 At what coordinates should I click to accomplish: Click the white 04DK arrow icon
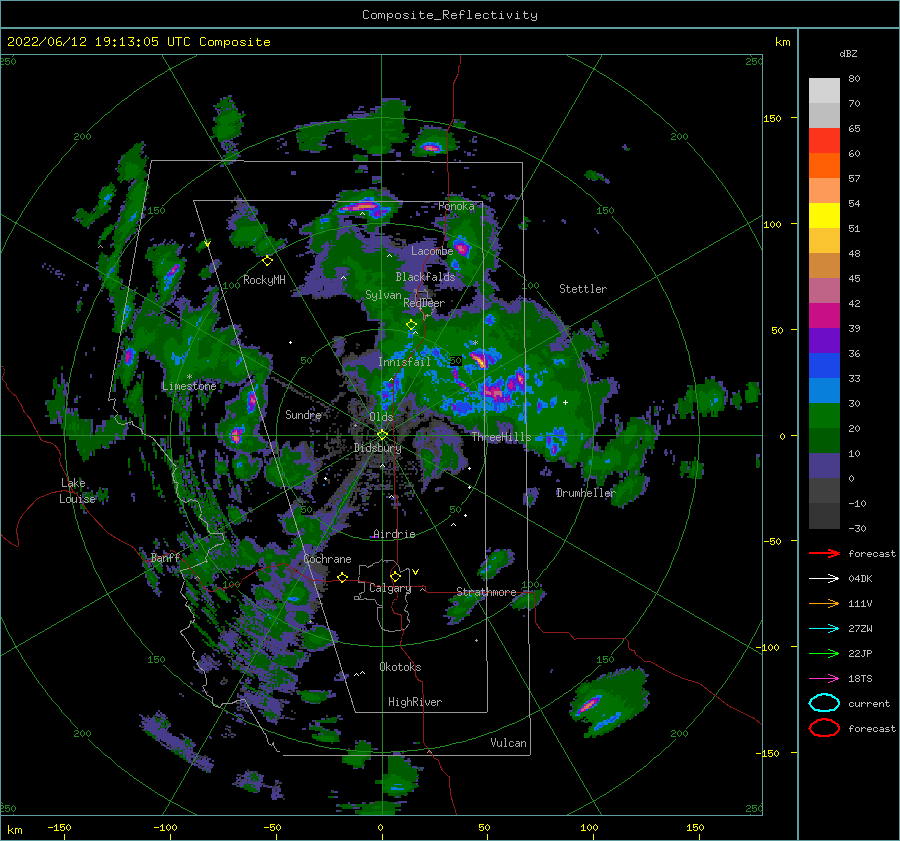coord(824,578)
